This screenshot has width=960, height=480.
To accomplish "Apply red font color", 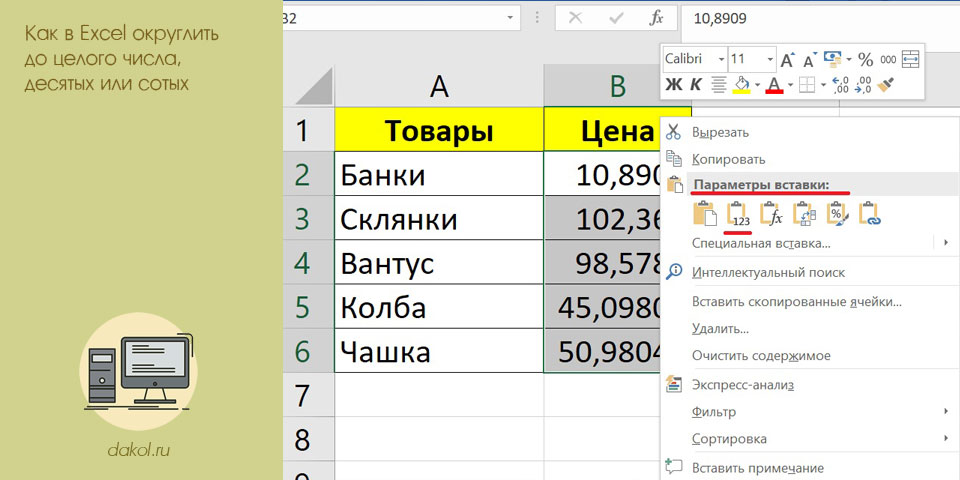I will pos(774,84).
